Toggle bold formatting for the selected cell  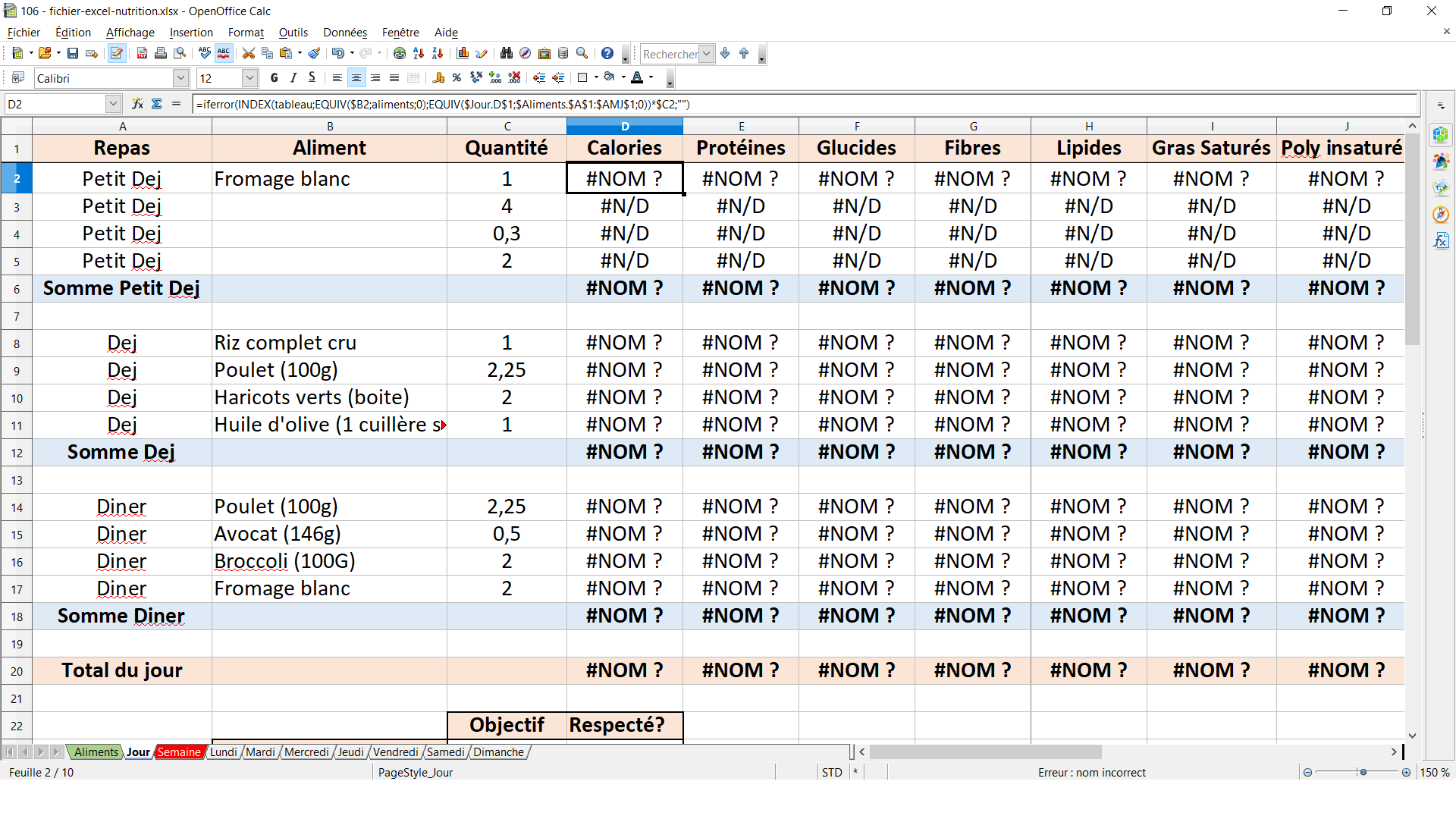point(273,77)
